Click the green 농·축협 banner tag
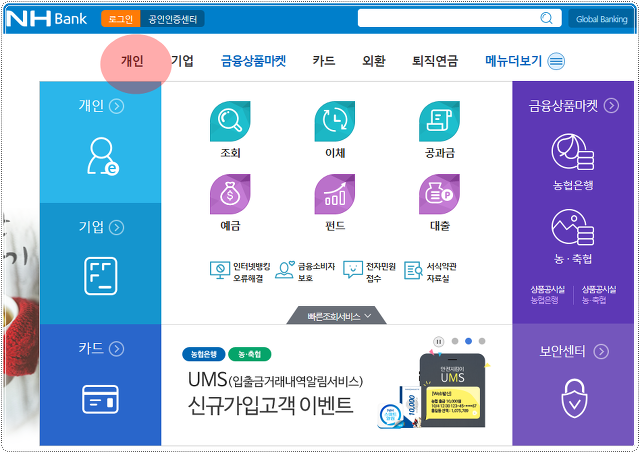The width and height of the screenshot is (640, 453). point(249,354)
